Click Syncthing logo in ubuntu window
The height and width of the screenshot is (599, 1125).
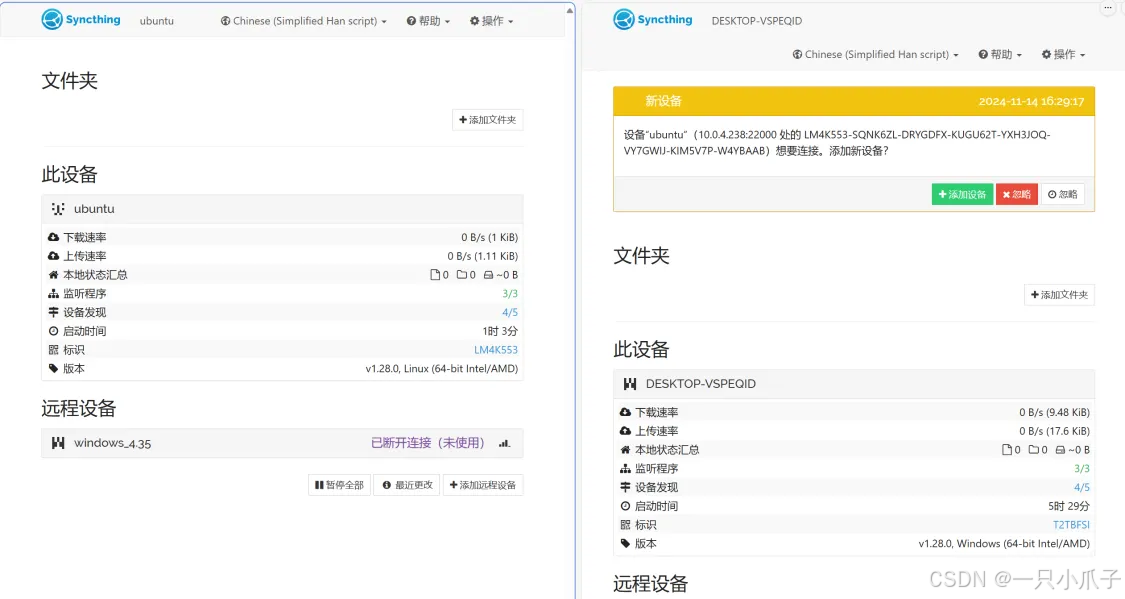[80, 19]
